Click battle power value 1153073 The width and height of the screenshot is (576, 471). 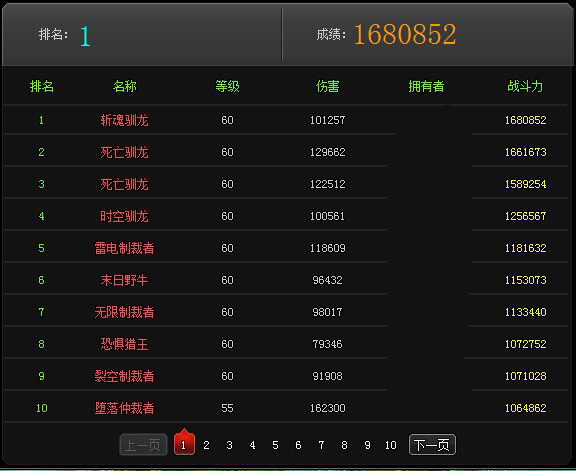(x=525, y=280)
